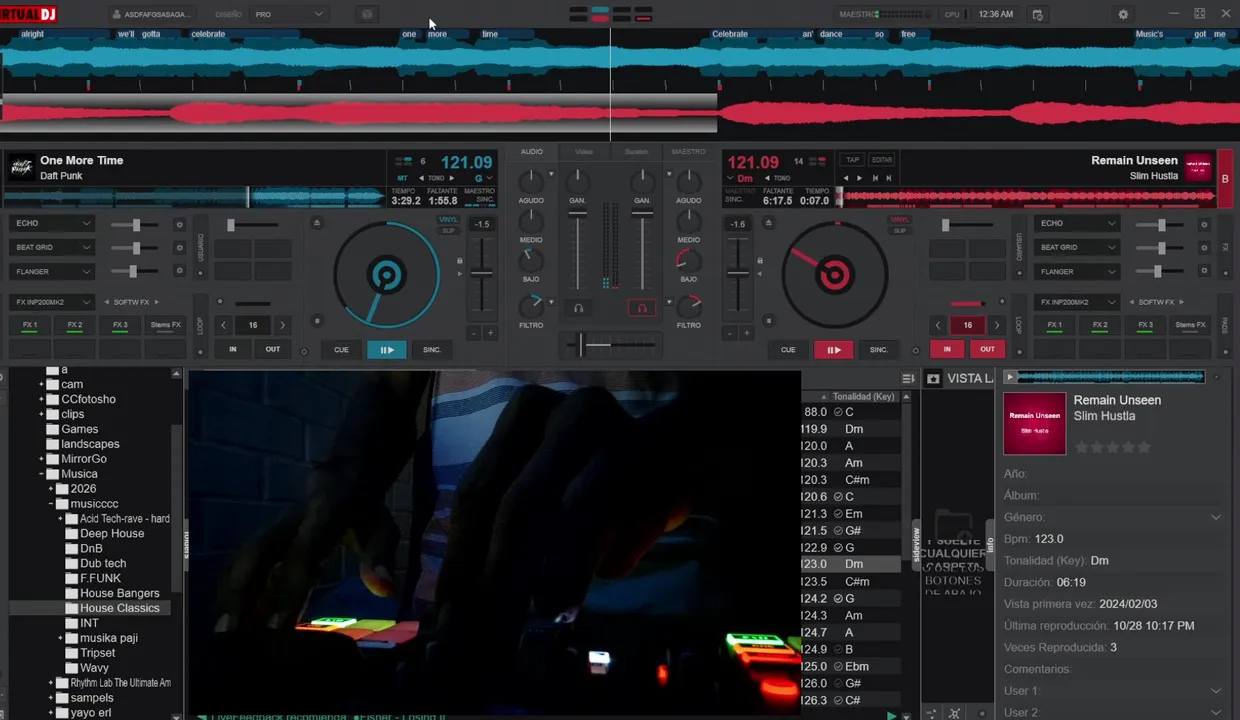This screenshot has width=1240, height=720.
Task: Switch to the AUDIO mixer tab
Action: click(532, 152)
